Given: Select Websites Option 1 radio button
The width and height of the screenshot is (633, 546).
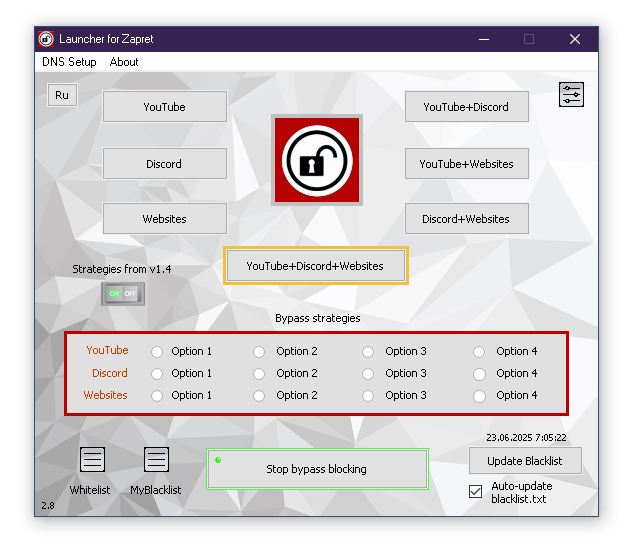Looking at the screenshot, I should coord(157,396).
